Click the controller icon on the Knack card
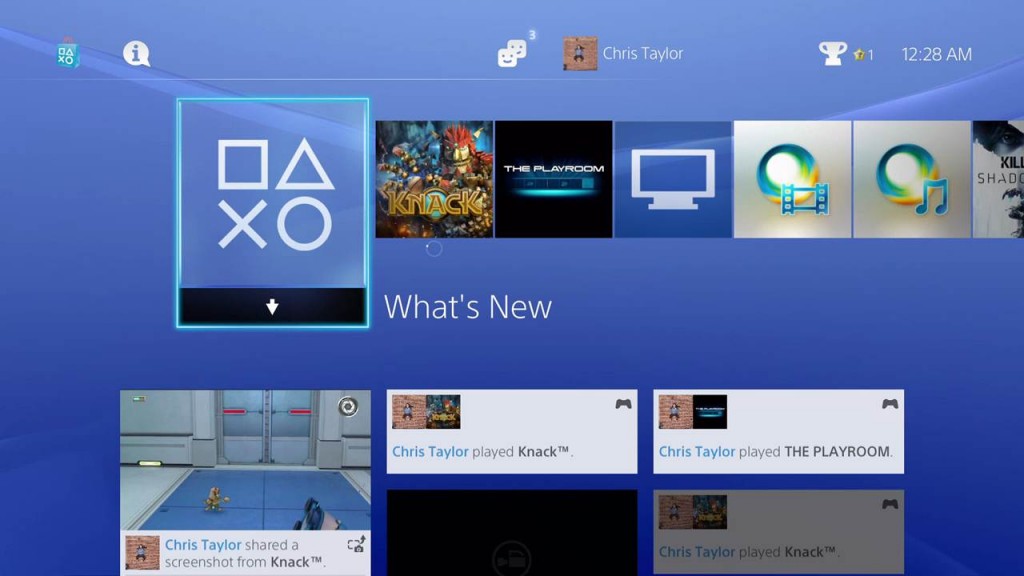The height and width of the screenshot is (576, 1024). [x=622, y=403]
